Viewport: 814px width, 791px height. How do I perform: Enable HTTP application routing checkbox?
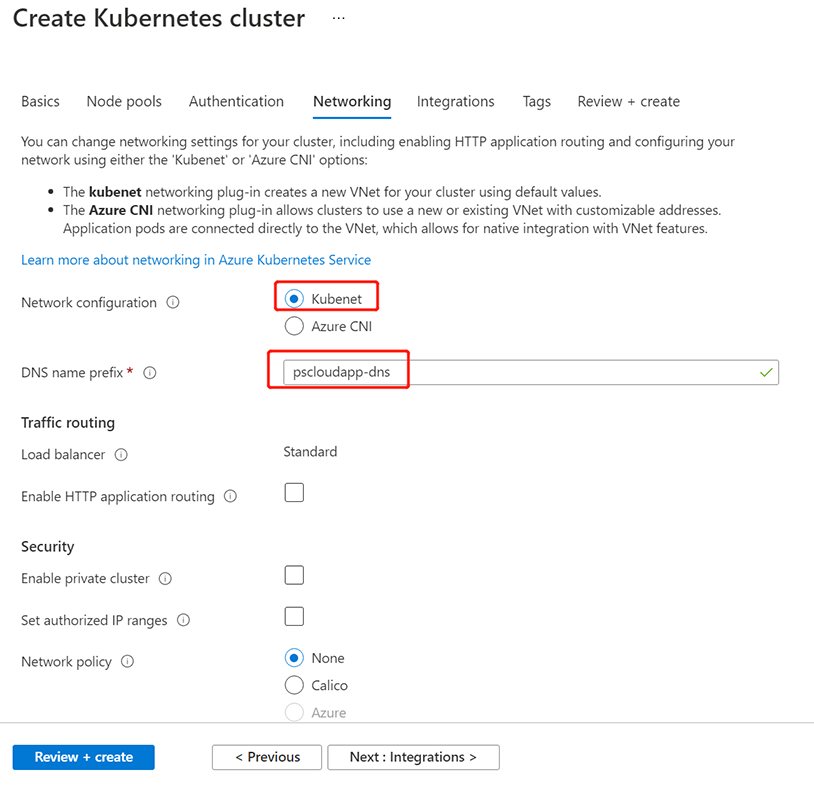[294, 493]
